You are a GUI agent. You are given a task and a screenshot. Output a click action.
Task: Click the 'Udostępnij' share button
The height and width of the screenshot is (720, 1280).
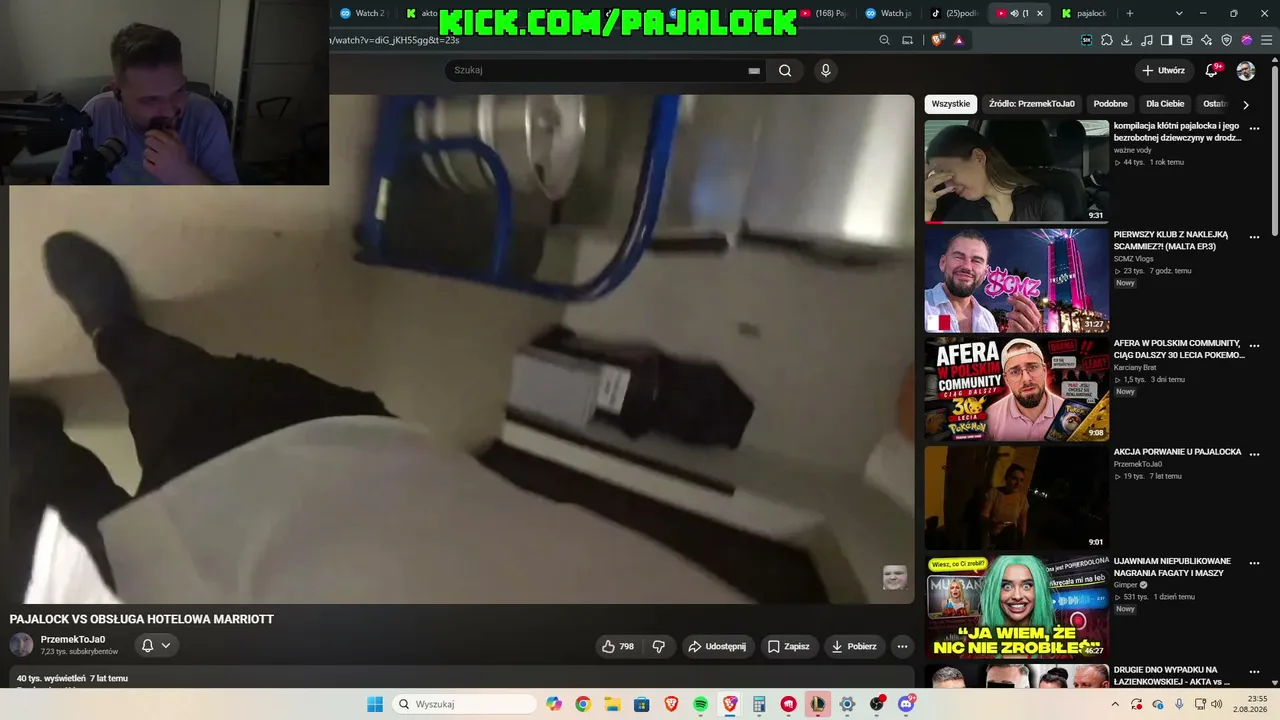coord(717,646)
